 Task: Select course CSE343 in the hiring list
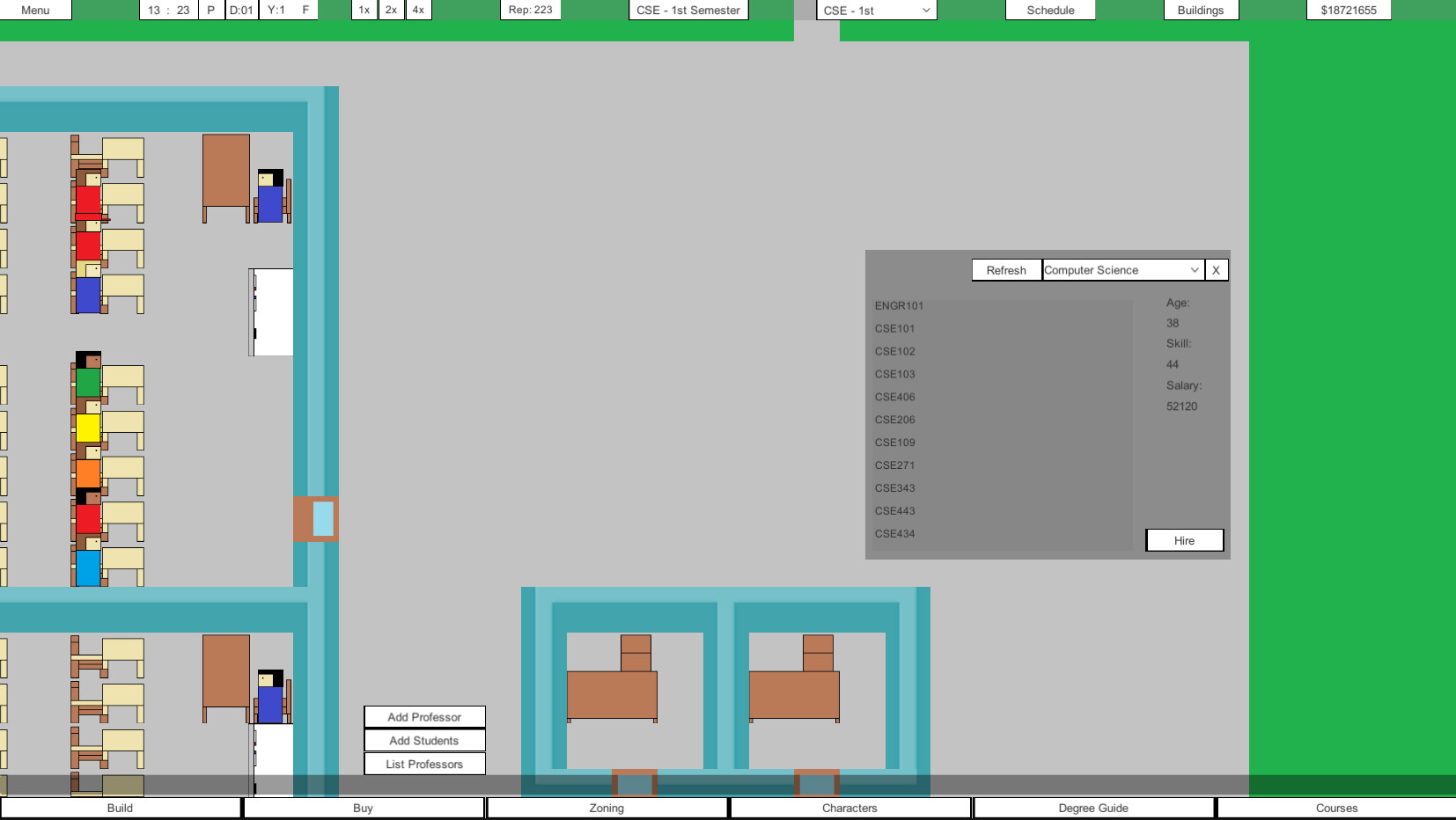pos(895,487)
